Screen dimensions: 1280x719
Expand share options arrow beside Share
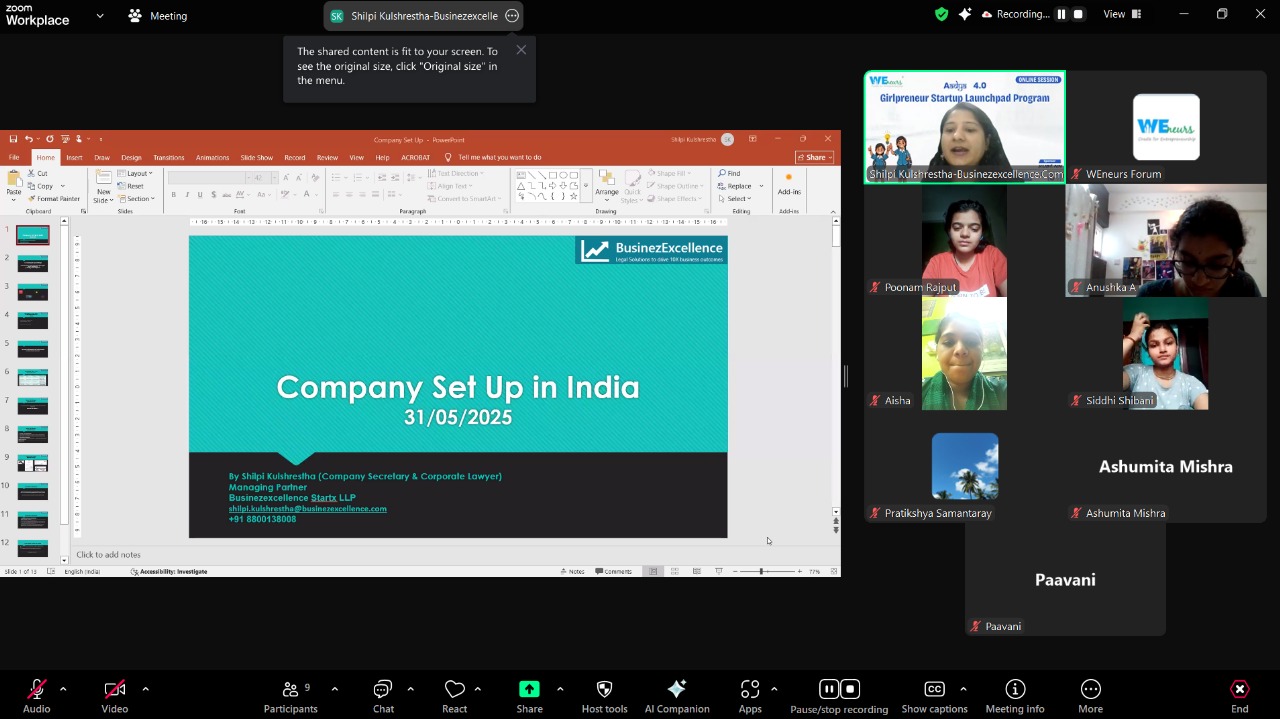point(559,689)
